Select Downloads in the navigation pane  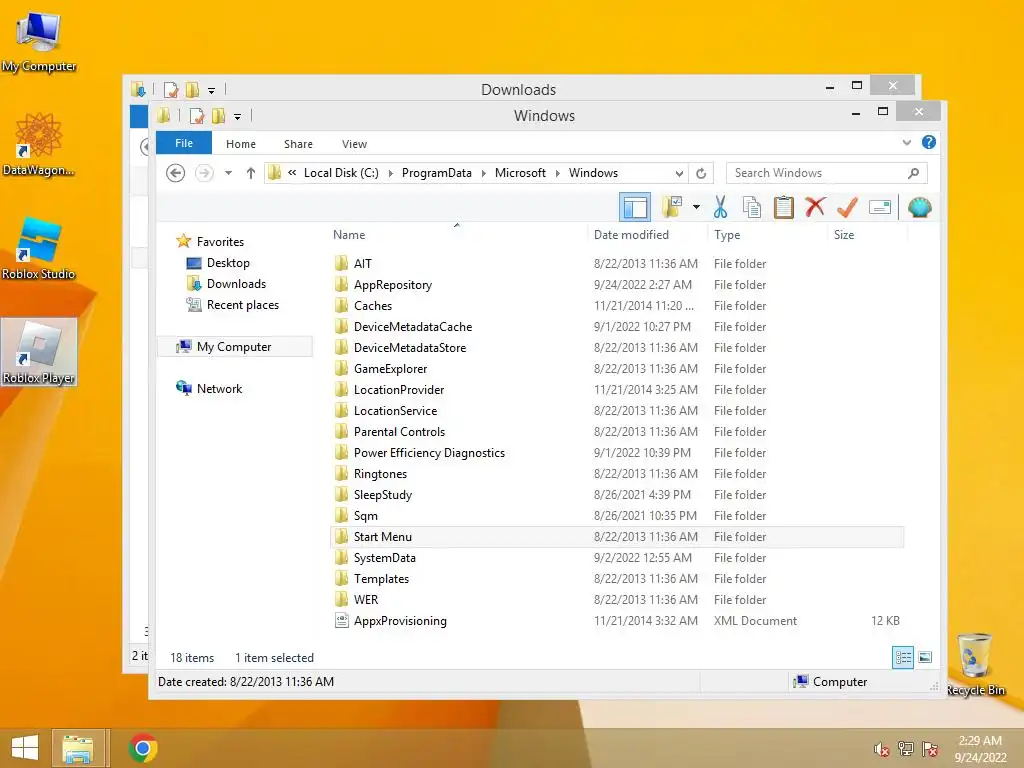pyautogui.click(x=226, y=283)
